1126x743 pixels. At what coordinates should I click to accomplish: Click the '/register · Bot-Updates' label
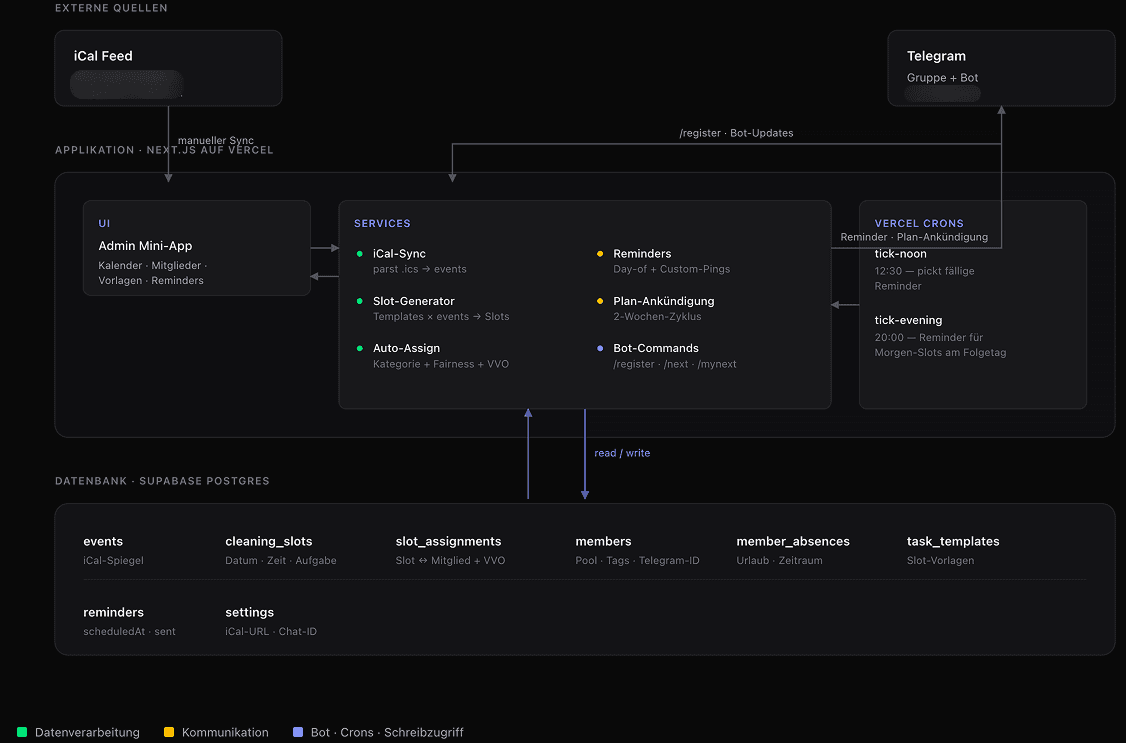tap(736, 133)
